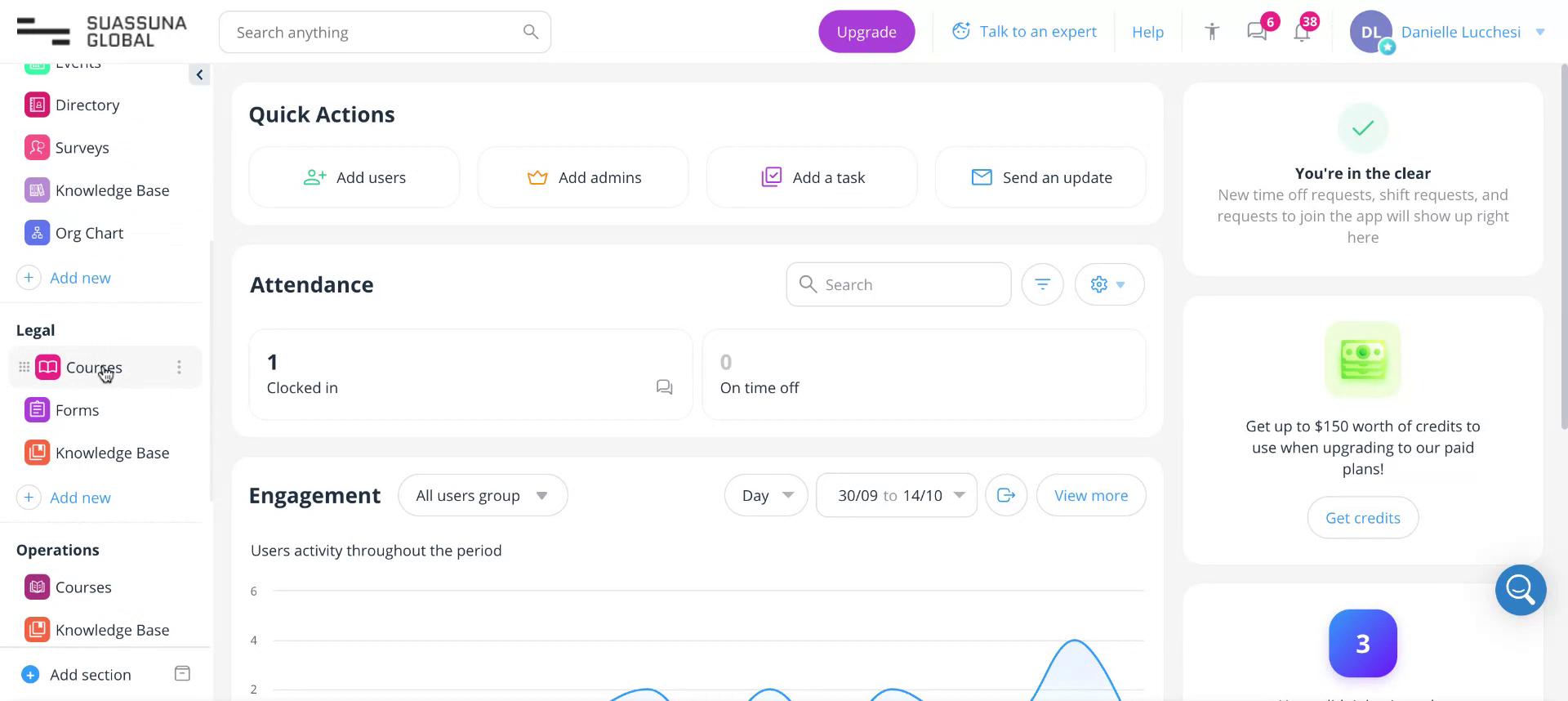Open Courses under Operations

83,587
